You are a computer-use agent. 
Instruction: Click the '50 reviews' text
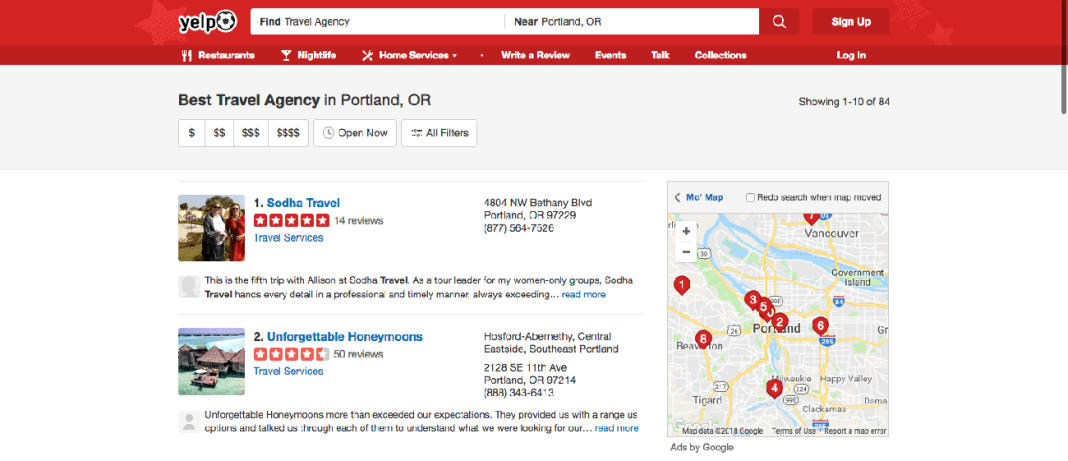359,354
